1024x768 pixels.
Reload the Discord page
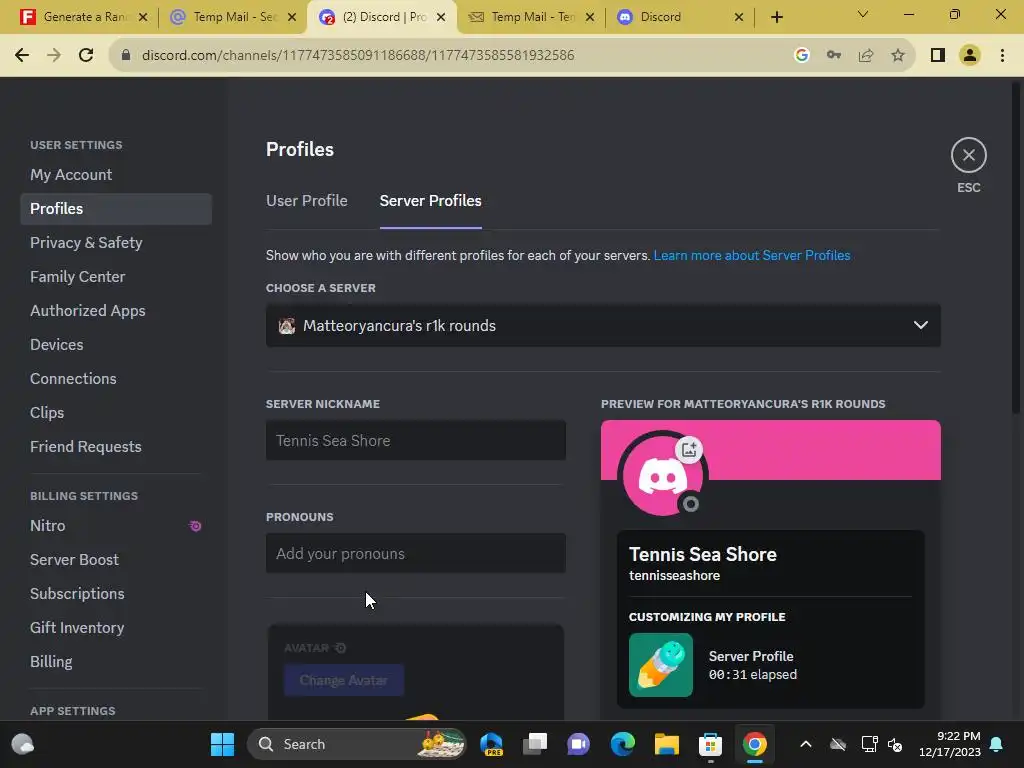[86, 55]
